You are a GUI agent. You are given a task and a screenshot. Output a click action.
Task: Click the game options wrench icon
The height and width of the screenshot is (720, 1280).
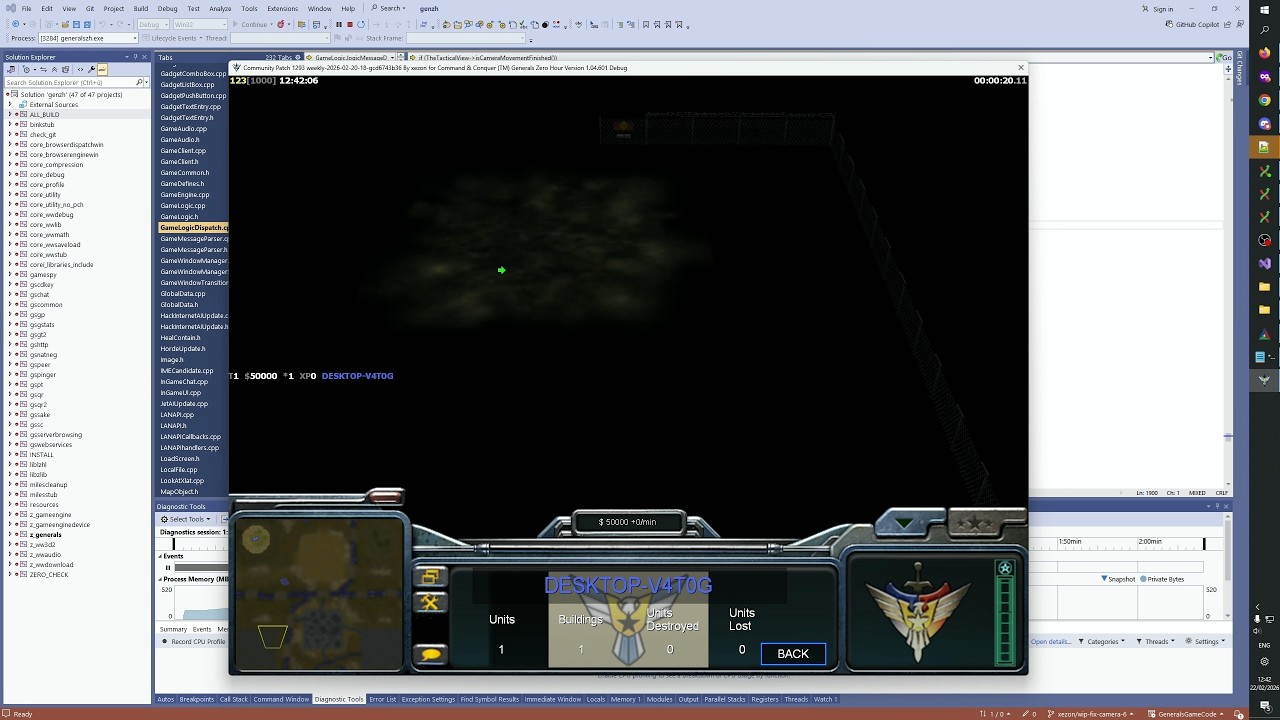coord(430,602)
